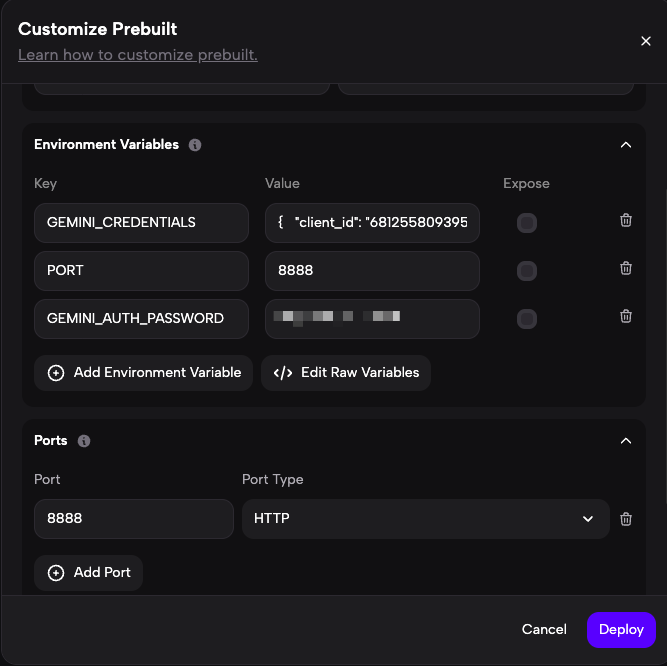Delete the 8888 HTTP port entry

click(x=626, y=519)
